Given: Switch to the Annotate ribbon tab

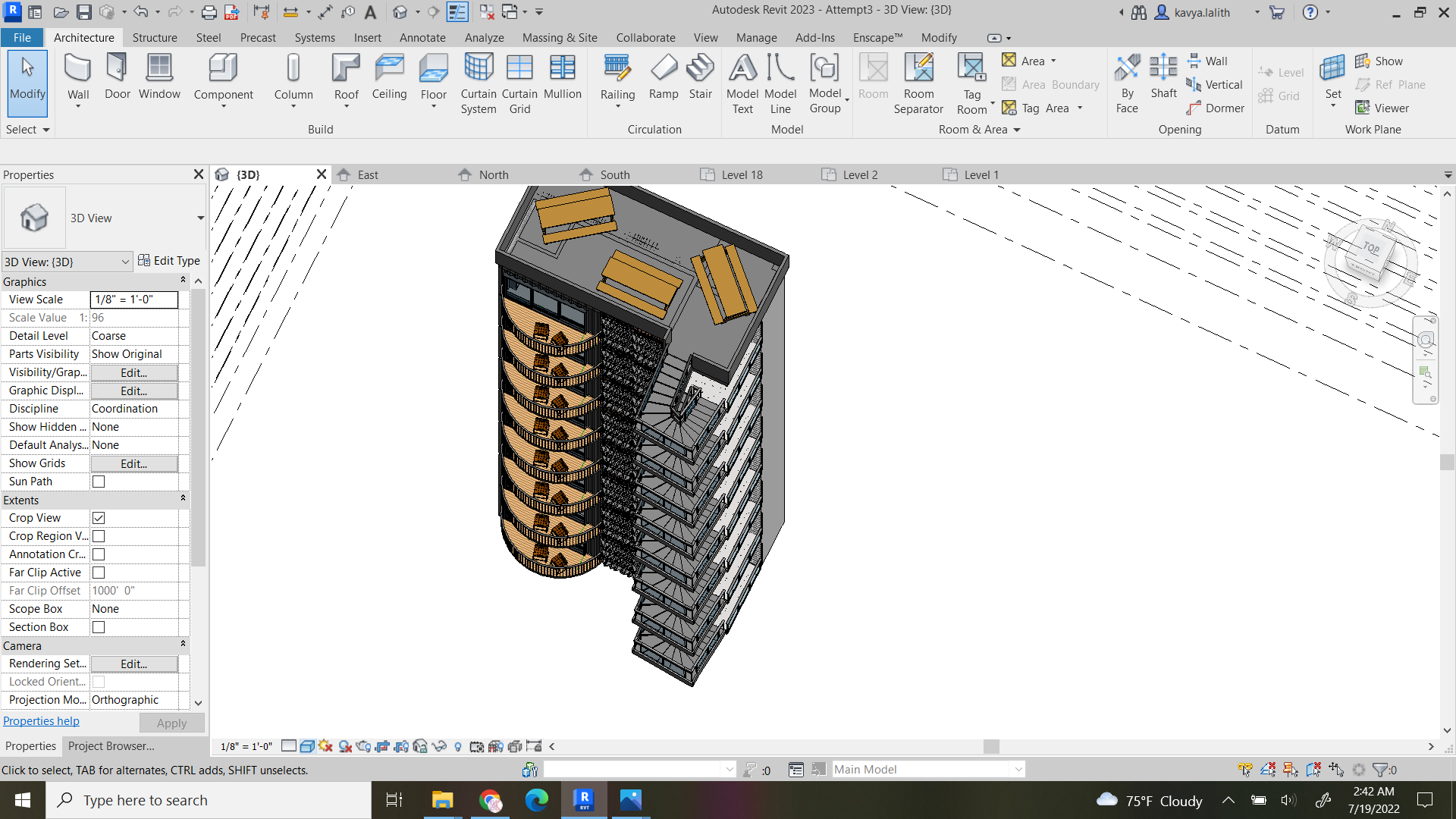Looking at the screenshot, I should [422, 37].
